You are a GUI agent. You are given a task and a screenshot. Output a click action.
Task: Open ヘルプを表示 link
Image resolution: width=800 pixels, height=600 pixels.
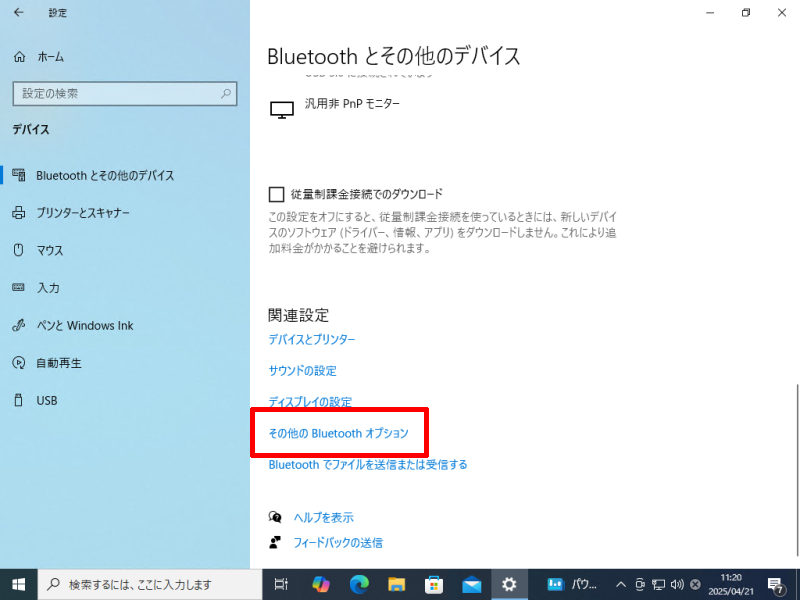[x=323, y=517]
